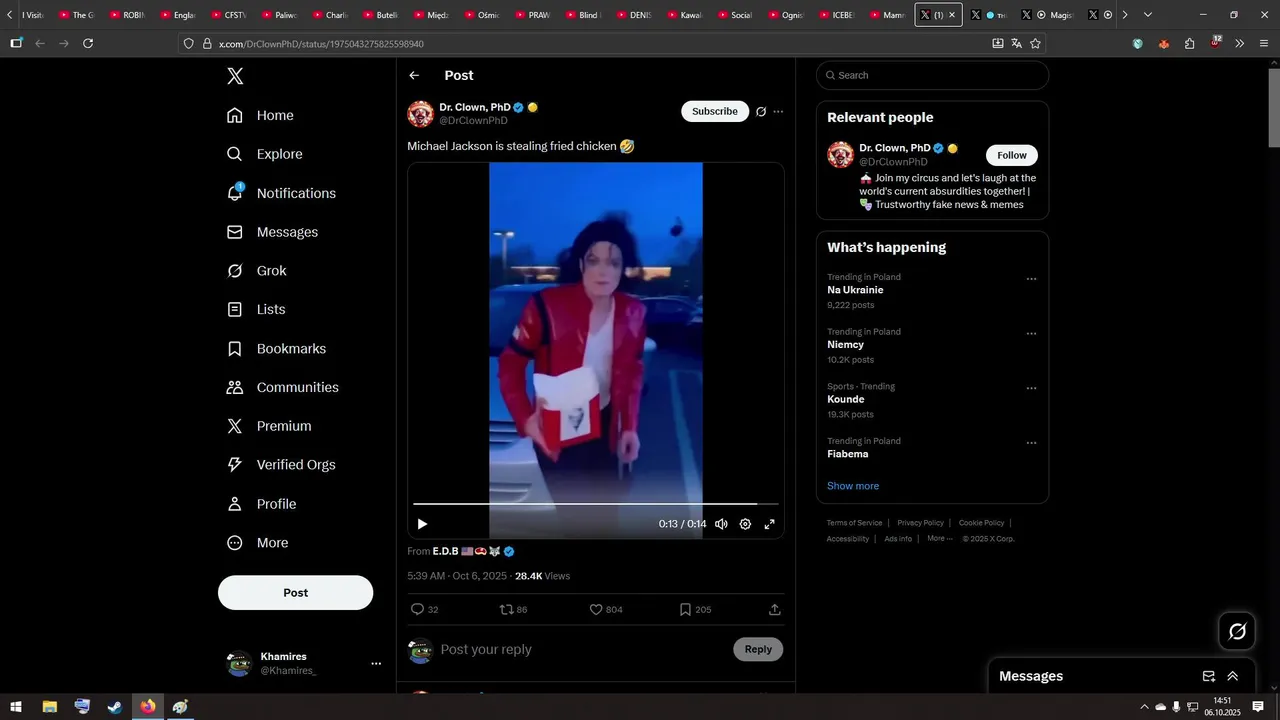The height and width of the screenshot is (720, 1280).
Task: Click the address bar URL
Action: click(x=321, y=44)
